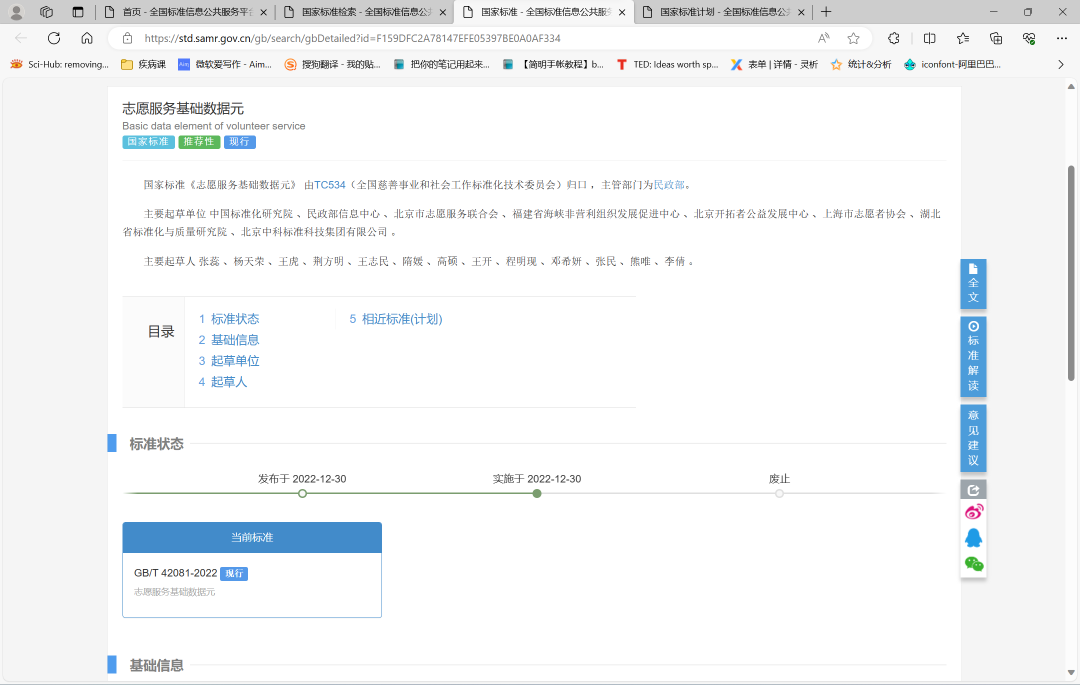Click the 实施于 2022-12-30 timeline marker

(537, 493)
